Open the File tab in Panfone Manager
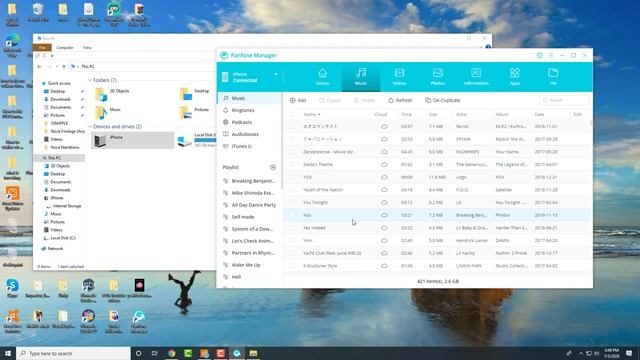Viewport: 640px width, 360px height. 553,77
